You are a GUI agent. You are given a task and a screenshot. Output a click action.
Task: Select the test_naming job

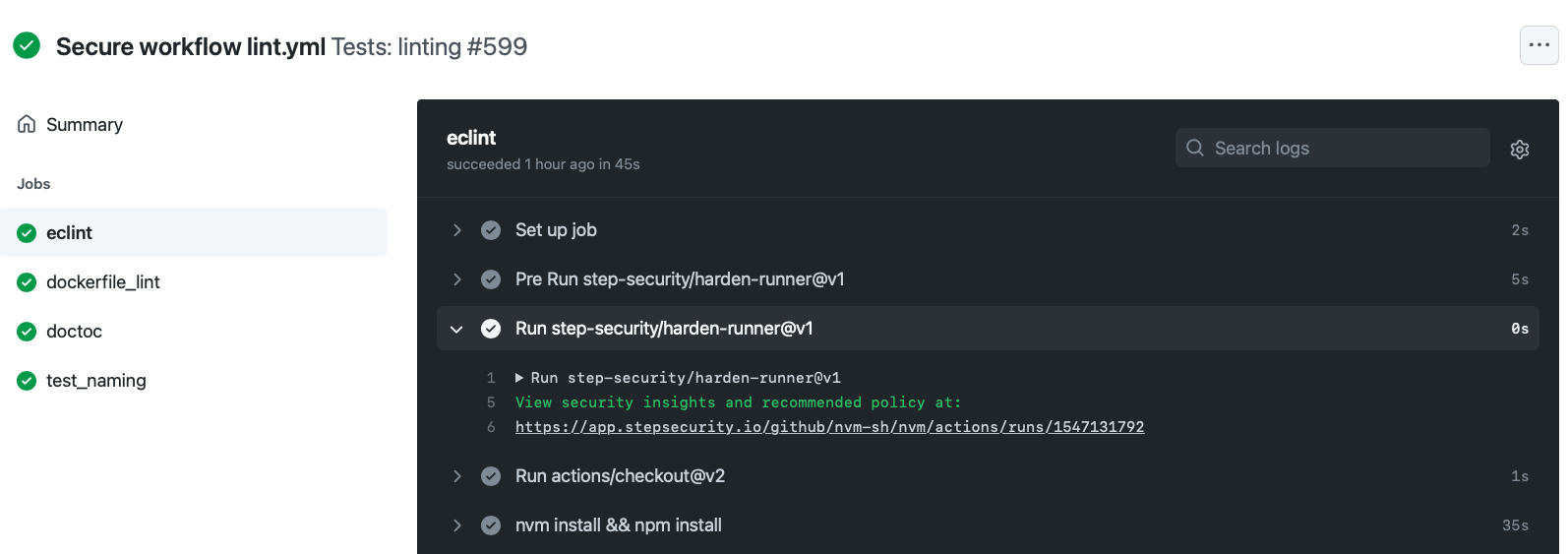[194, 380]
